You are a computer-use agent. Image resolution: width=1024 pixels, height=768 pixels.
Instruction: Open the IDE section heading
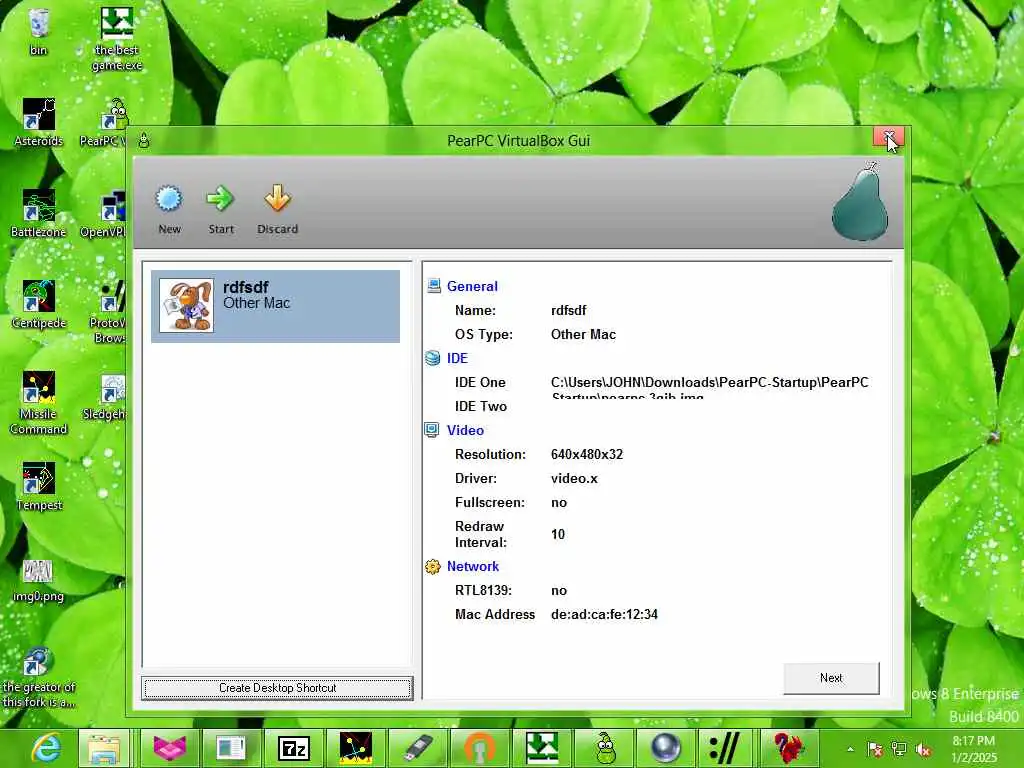pyautogui.click(x=457, y=358)
